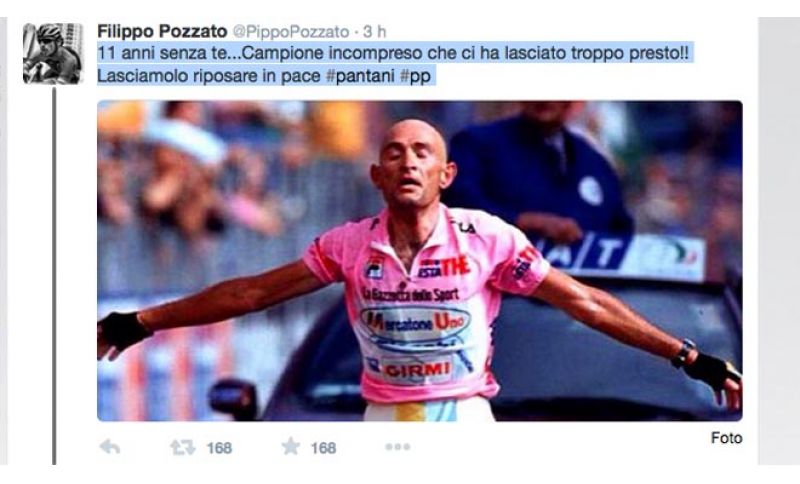The image size is (800, 484).
Task: Favorite the tweet with the star icon
Action: tap(291, 446)
